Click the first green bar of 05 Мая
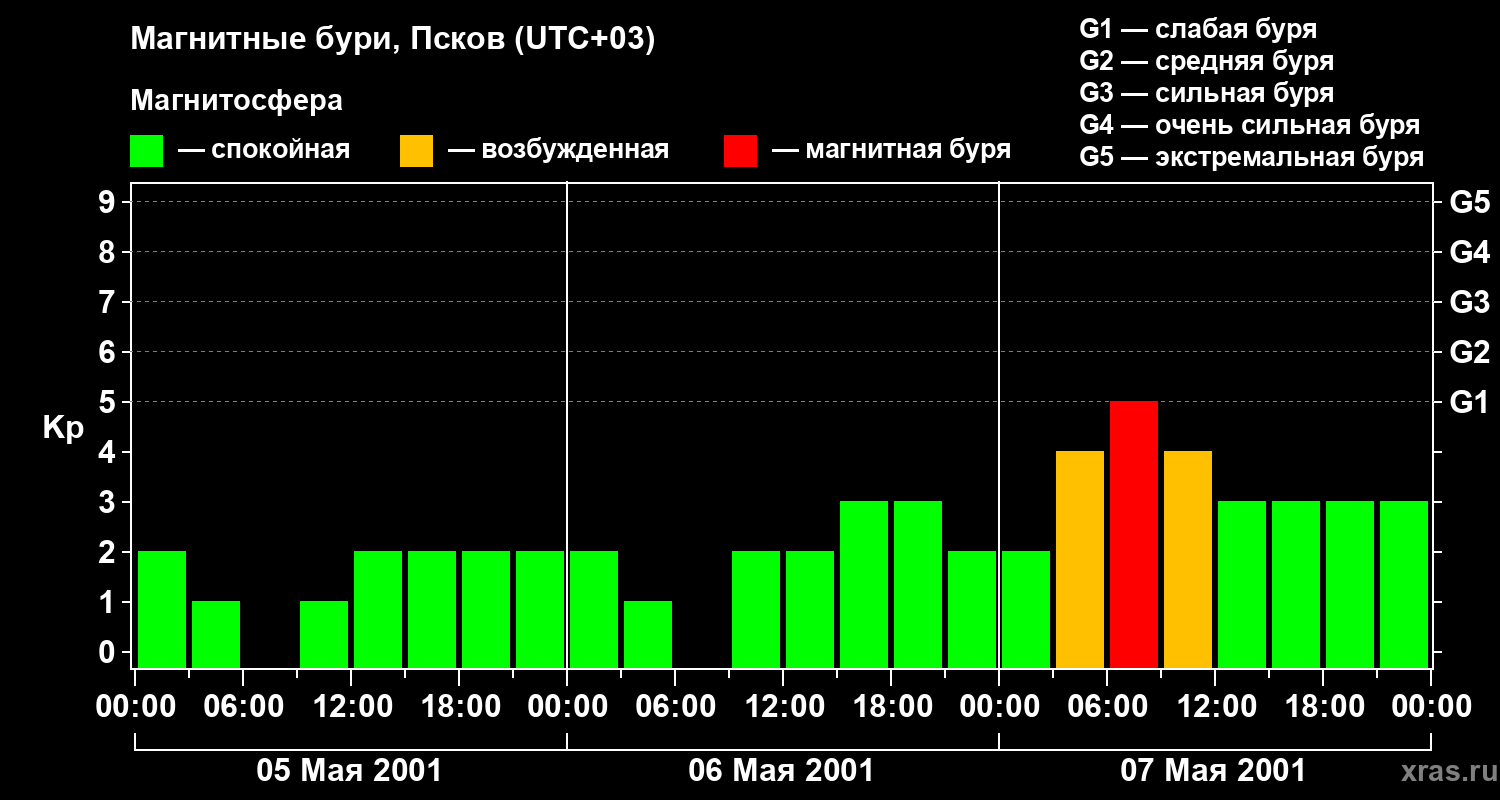 162,609
